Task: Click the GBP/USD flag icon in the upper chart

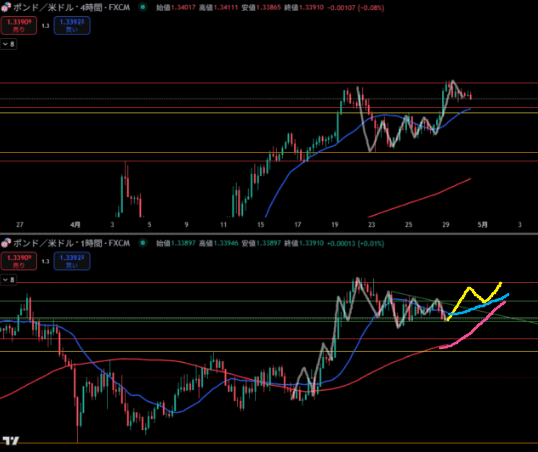Action: click(x=6, y=7)
